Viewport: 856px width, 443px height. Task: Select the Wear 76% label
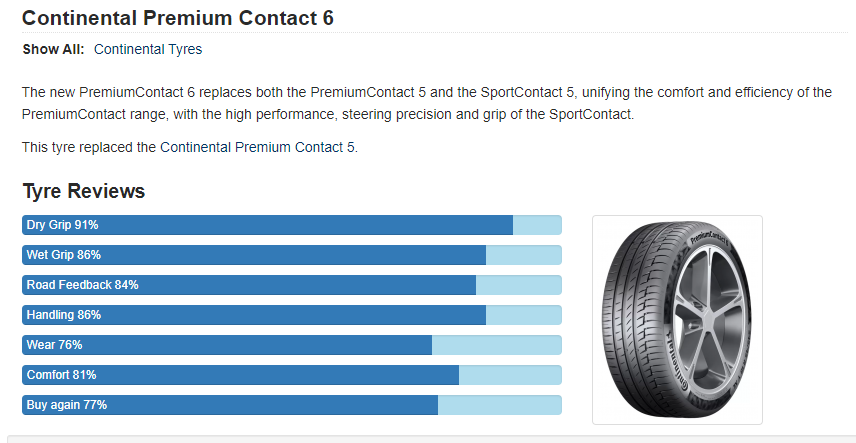pos(55,345)
